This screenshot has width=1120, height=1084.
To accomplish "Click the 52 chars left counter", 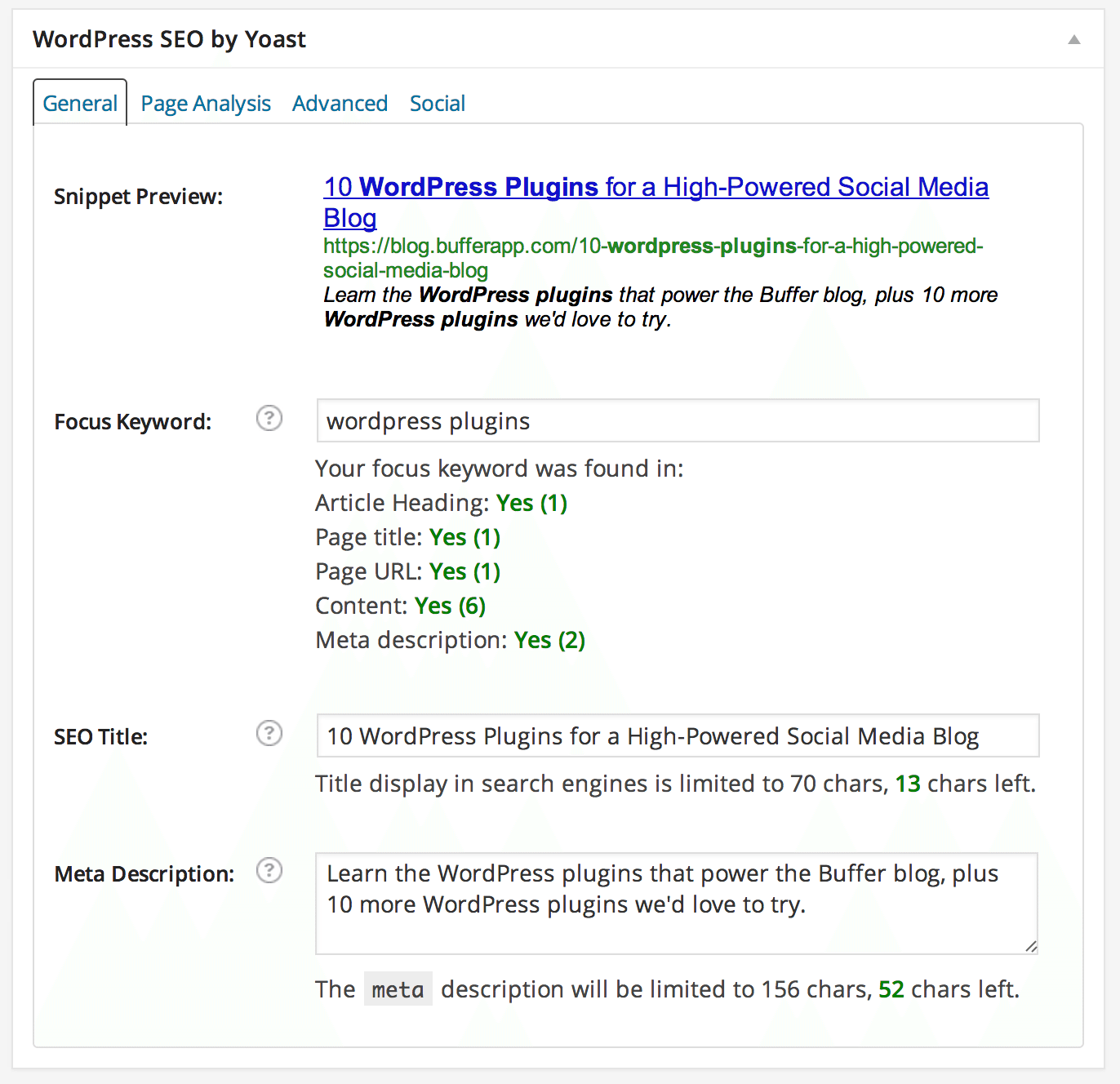I will coord(891,988).
